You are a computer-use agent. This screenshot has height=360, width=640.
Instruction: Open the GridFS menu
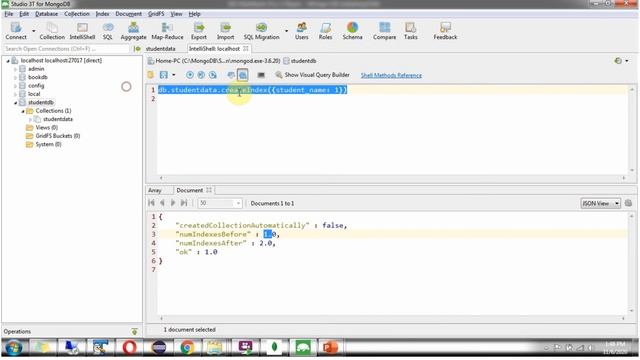[x=156, y=14]
